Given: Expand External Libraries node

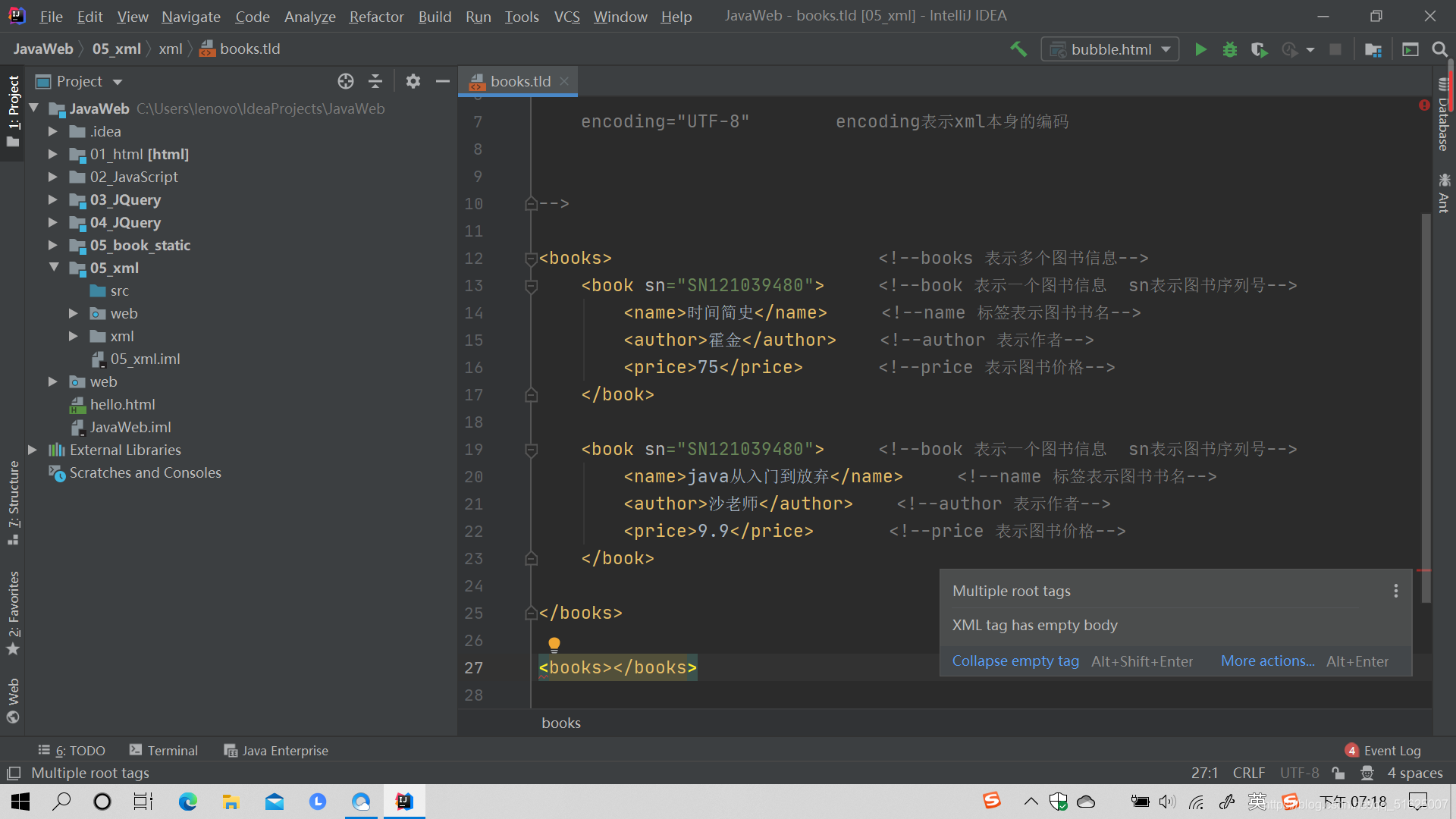Looking at the screenshot, I should (x=33, y=450).
